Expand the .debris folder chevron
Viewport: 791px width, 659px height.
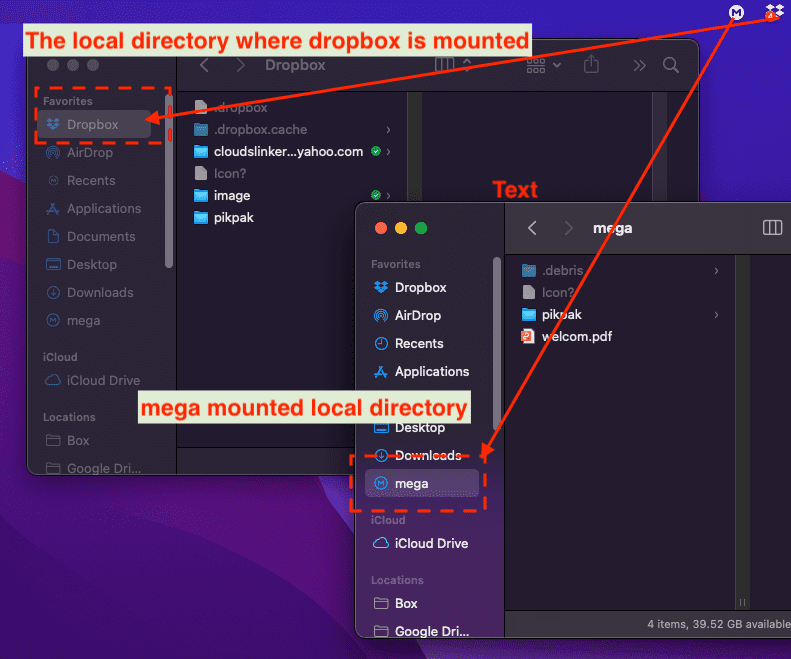pyautogui.click(x=716, y=271)
